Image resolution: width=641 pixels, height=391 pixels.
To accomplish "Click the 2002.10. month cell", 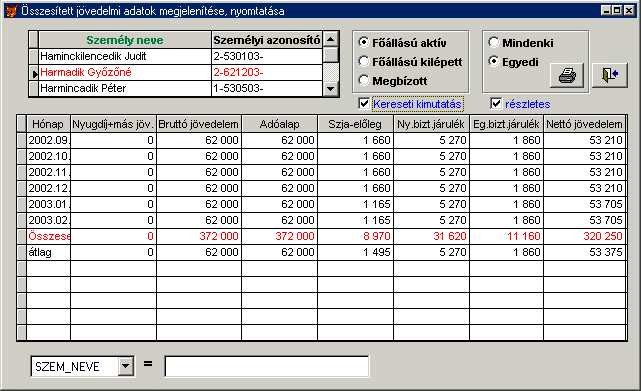I will [x=48, y=156].
